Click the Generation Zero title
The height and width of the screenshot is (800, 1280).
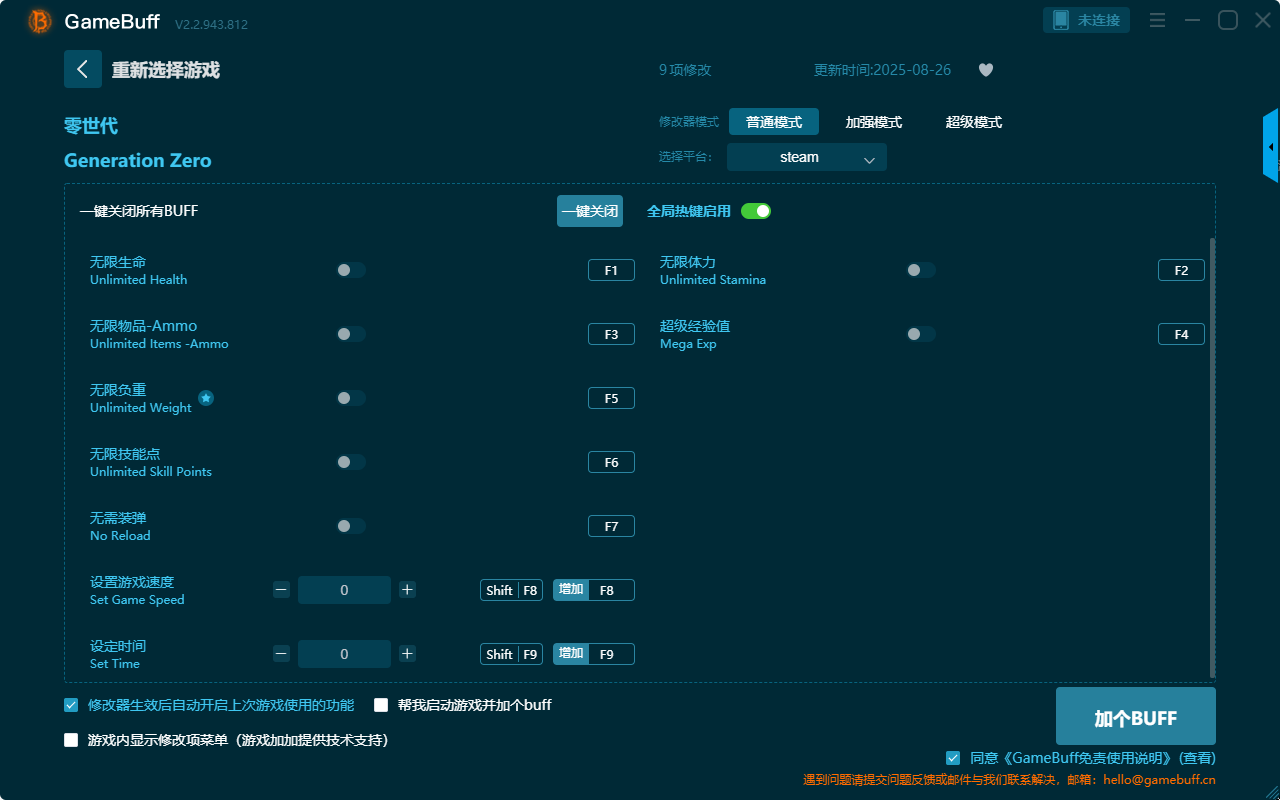[x=138, y=160]
